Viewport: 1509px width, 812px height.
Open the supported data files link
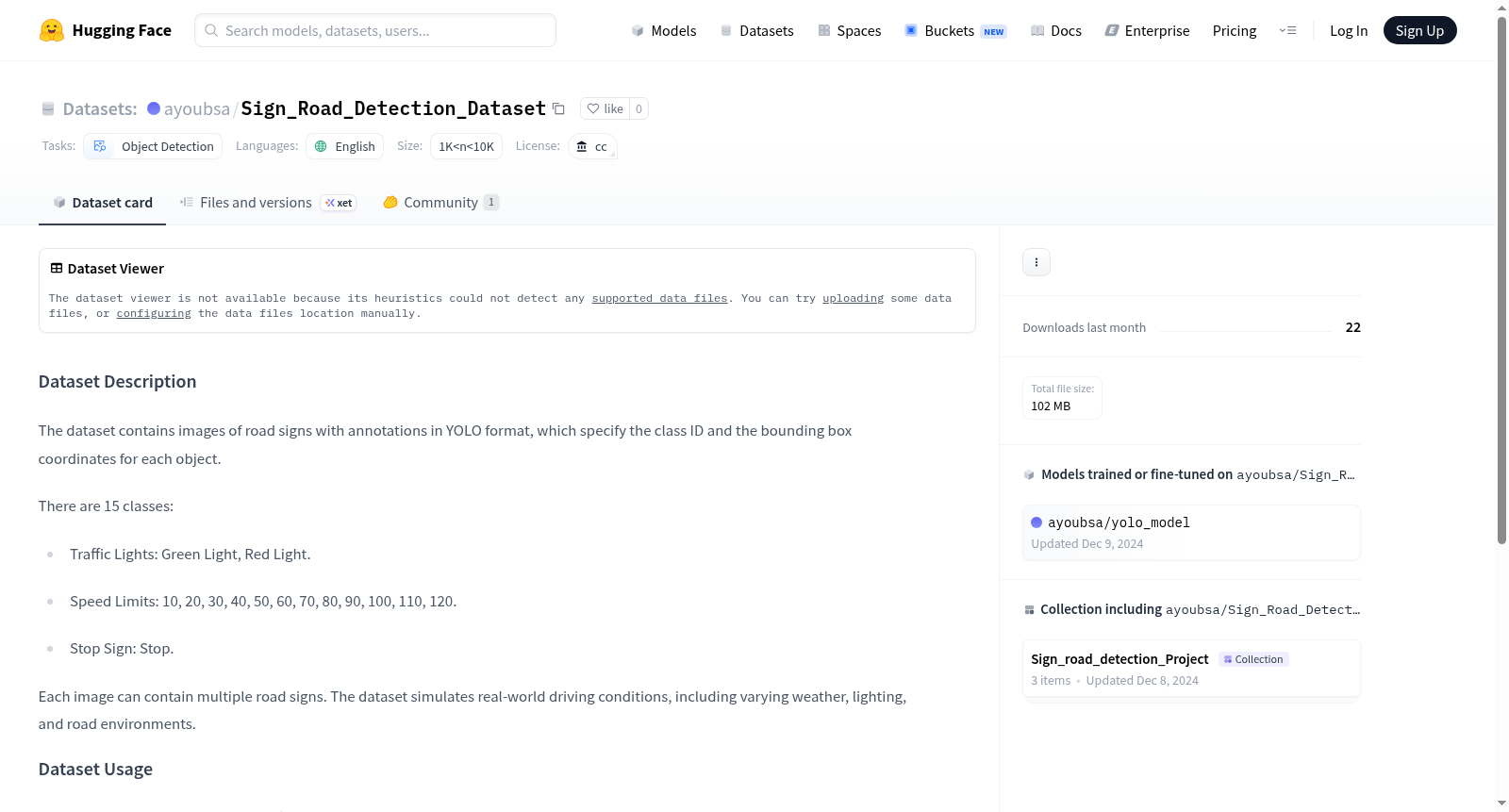pyautogui.click(x=659, y=298)
